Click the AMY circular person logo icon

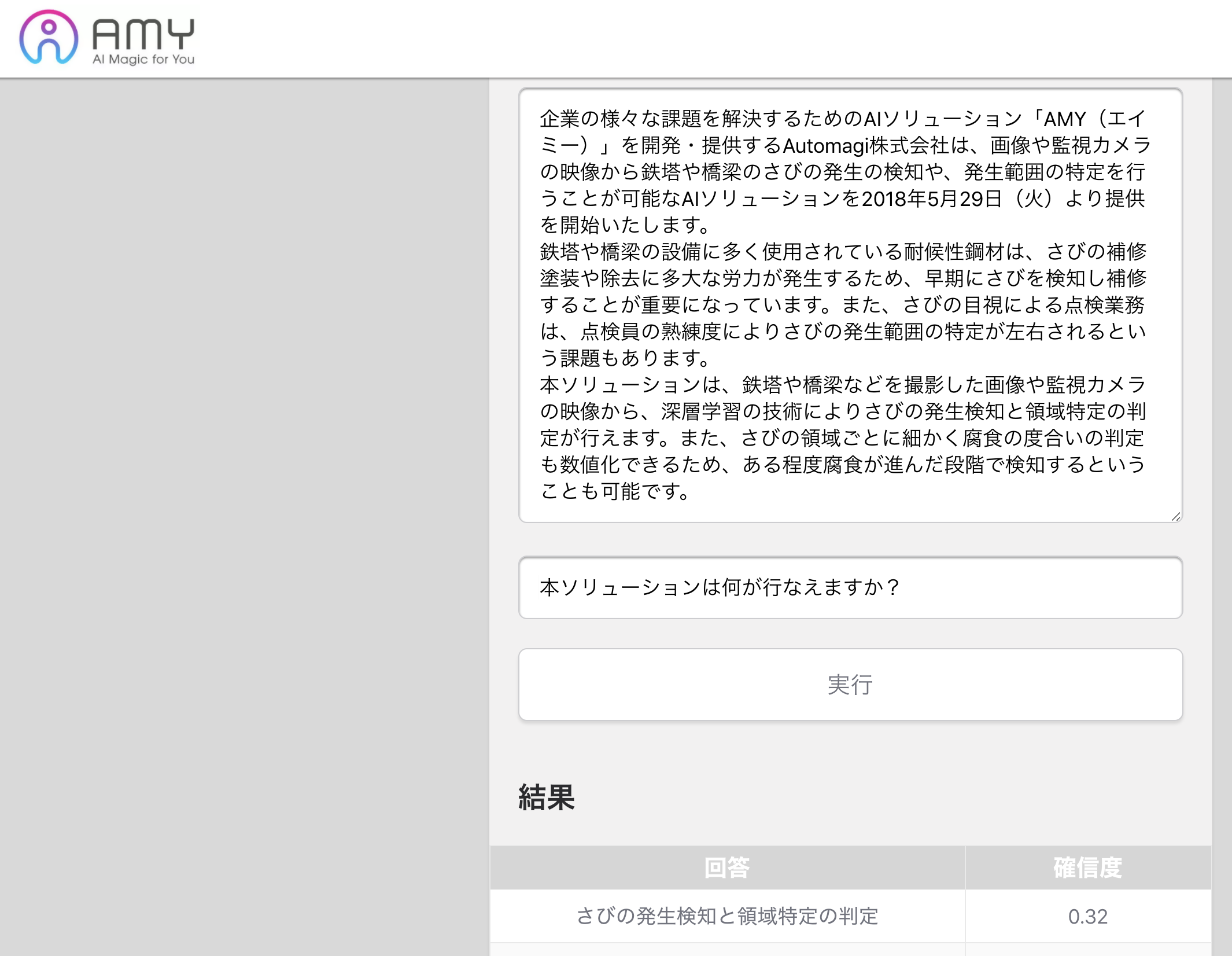(x=49, y=37)
